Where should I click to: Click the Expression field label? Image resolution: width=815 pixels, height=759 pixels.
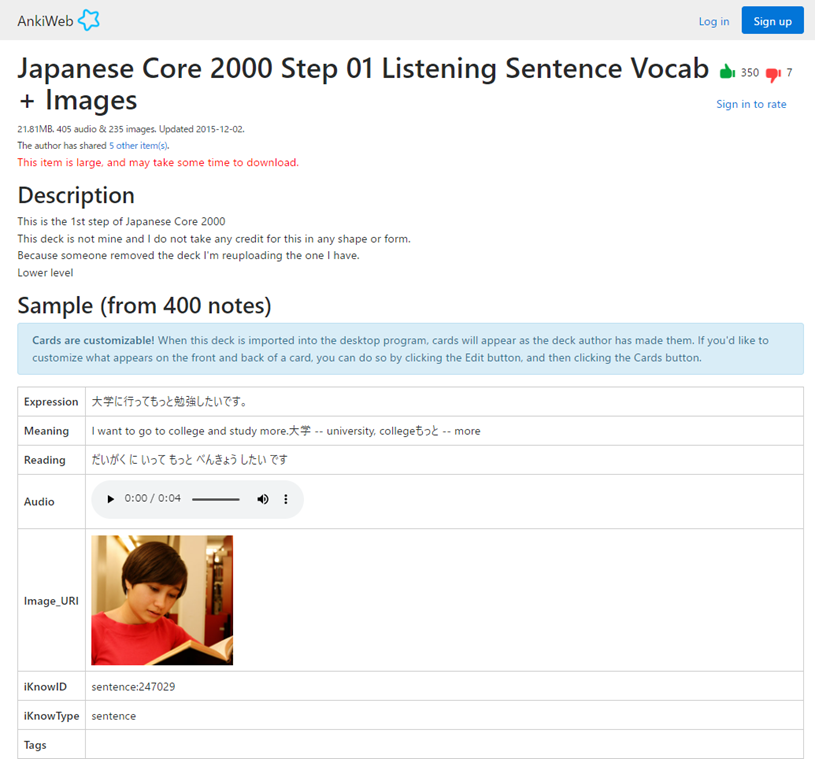point(51,402)
